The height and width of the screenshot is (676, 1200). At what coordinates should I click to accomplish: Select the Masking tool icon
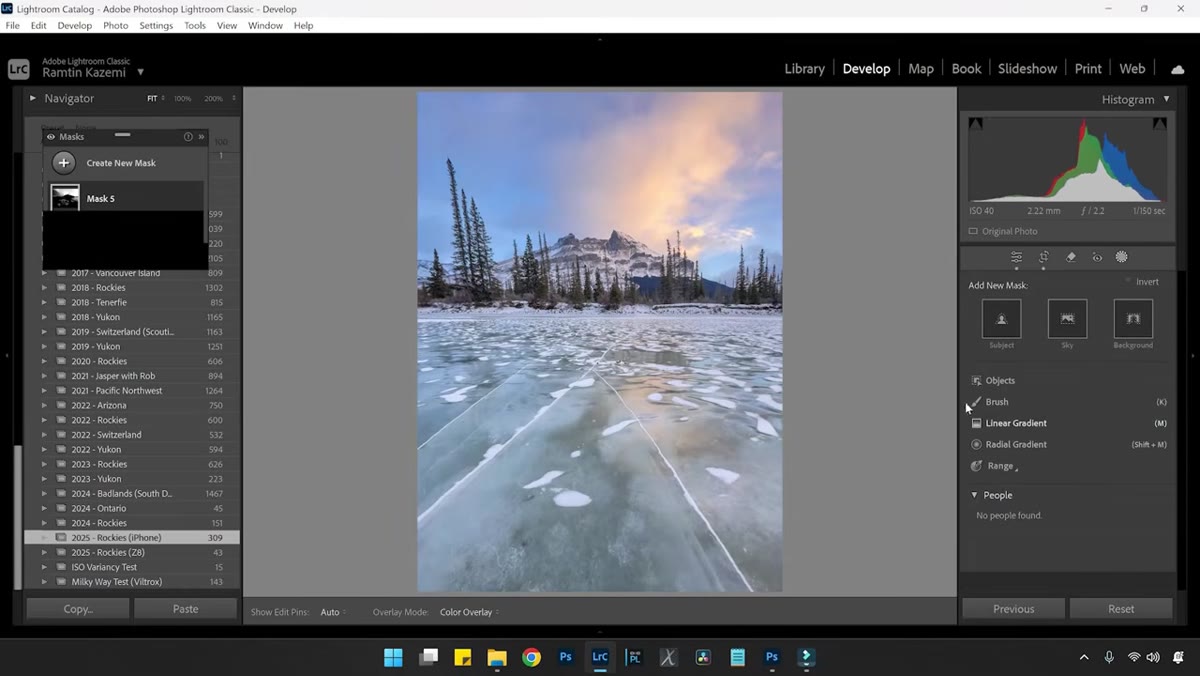pyautogui.click(x=1122, y=257)
